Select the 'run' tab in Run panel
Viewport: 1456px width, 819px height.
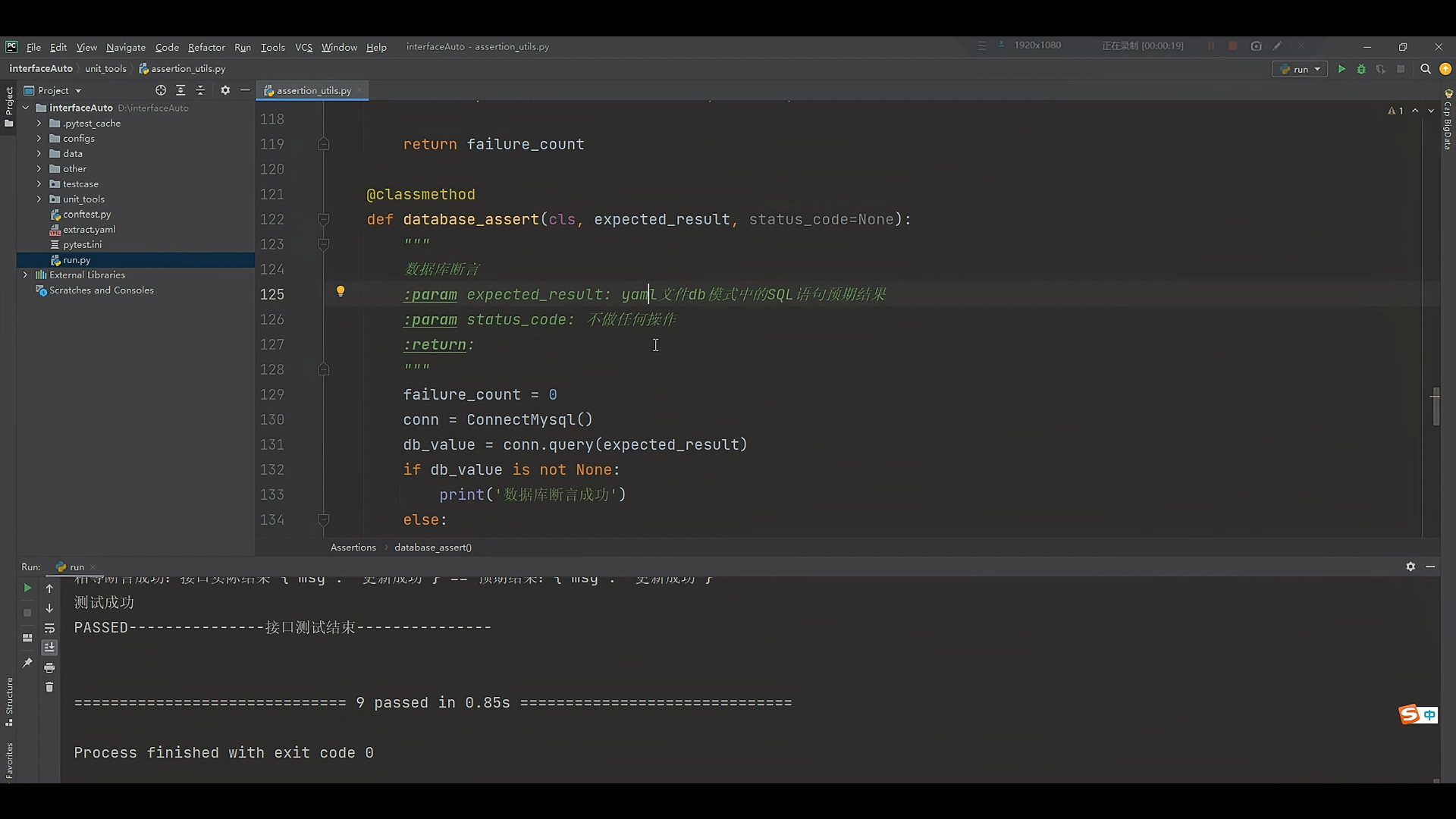pos(71,566)
